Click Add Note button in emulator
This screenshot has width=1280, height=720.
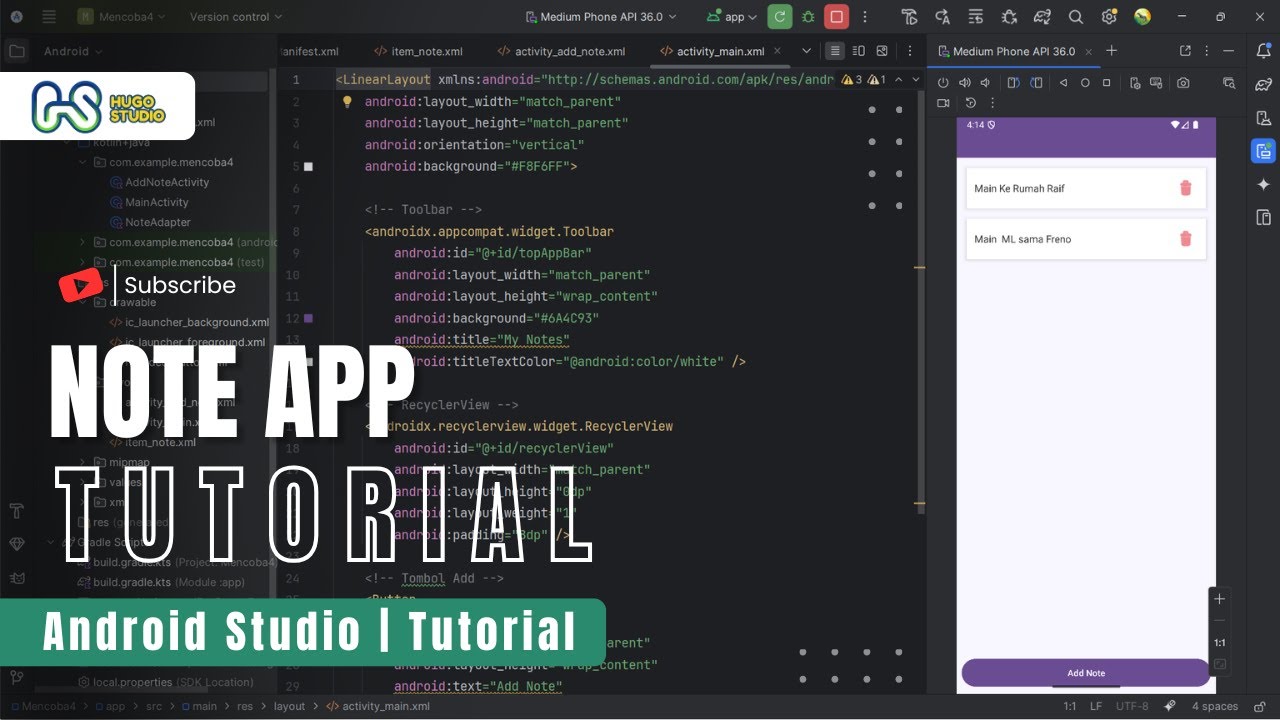coord(1086,673)
